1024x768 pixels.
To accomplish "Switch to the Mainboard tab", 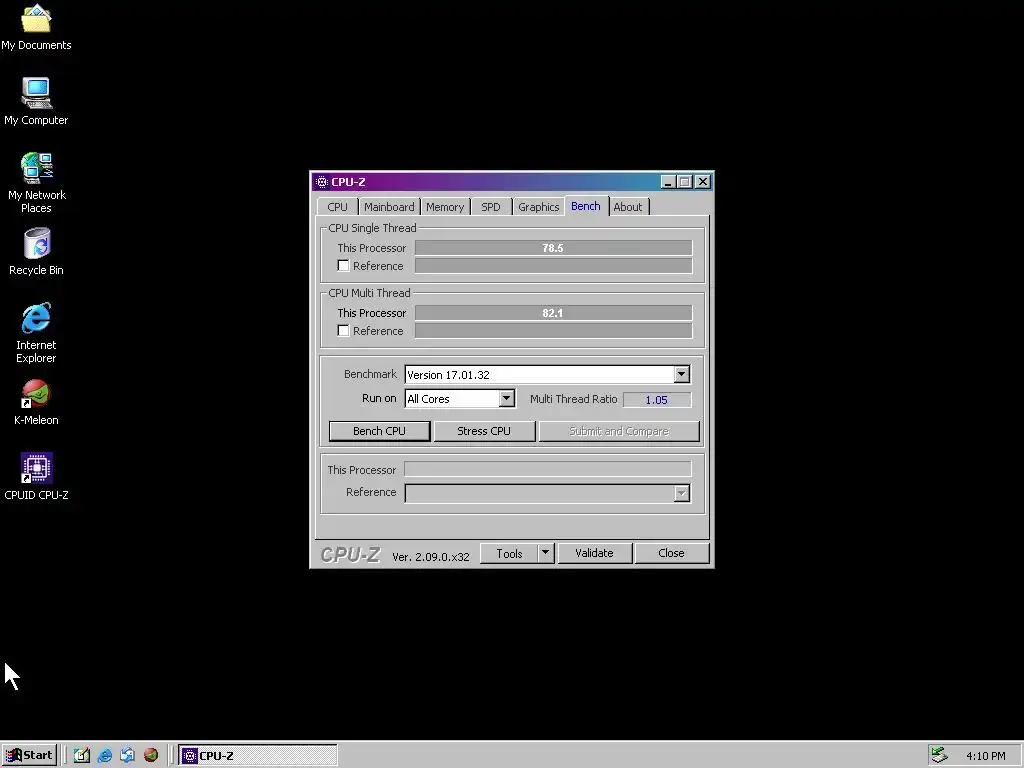I will click(x=389, y=207).
